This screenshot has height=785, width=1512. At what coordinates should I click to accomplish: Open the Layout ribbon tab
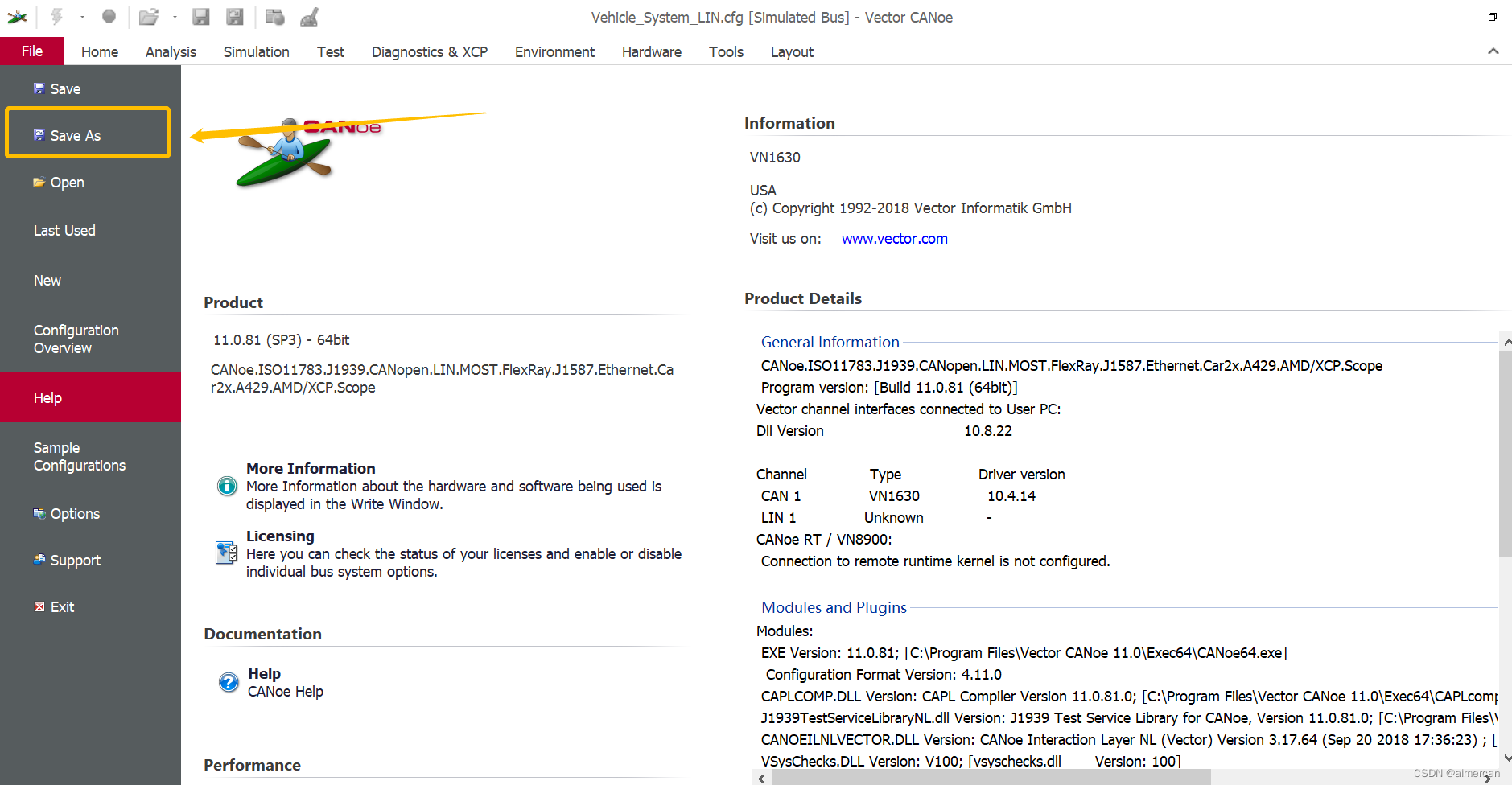792,52
